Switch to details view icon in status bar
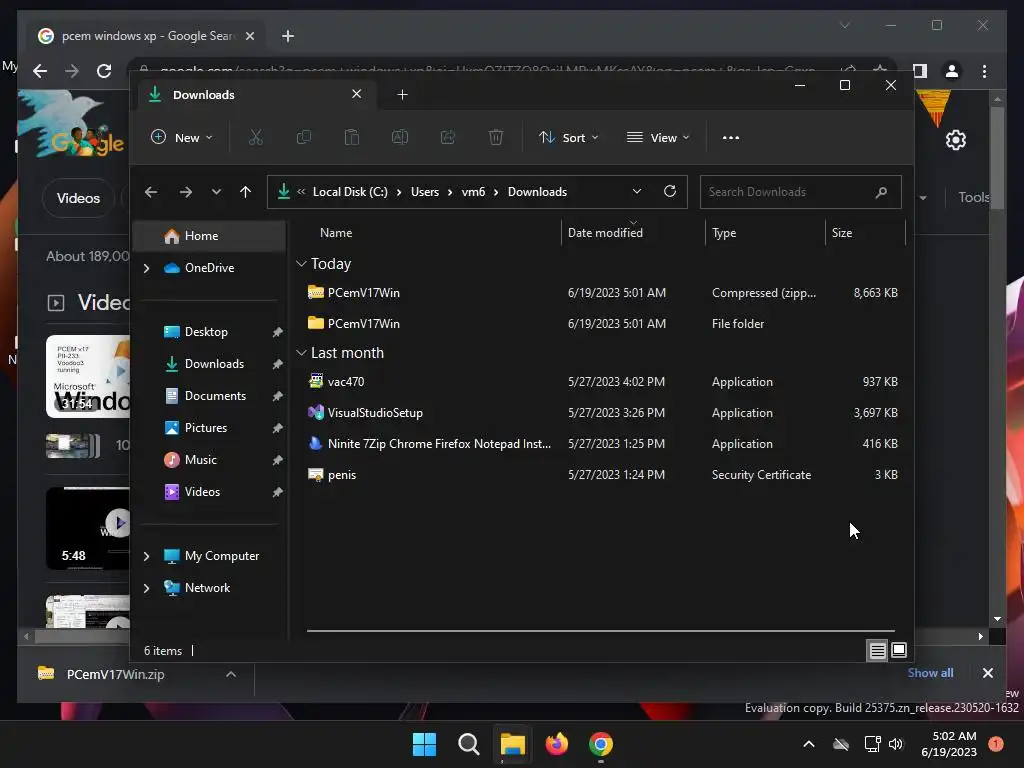Screen dimensions: 1024x768 (x=877, y=650)
